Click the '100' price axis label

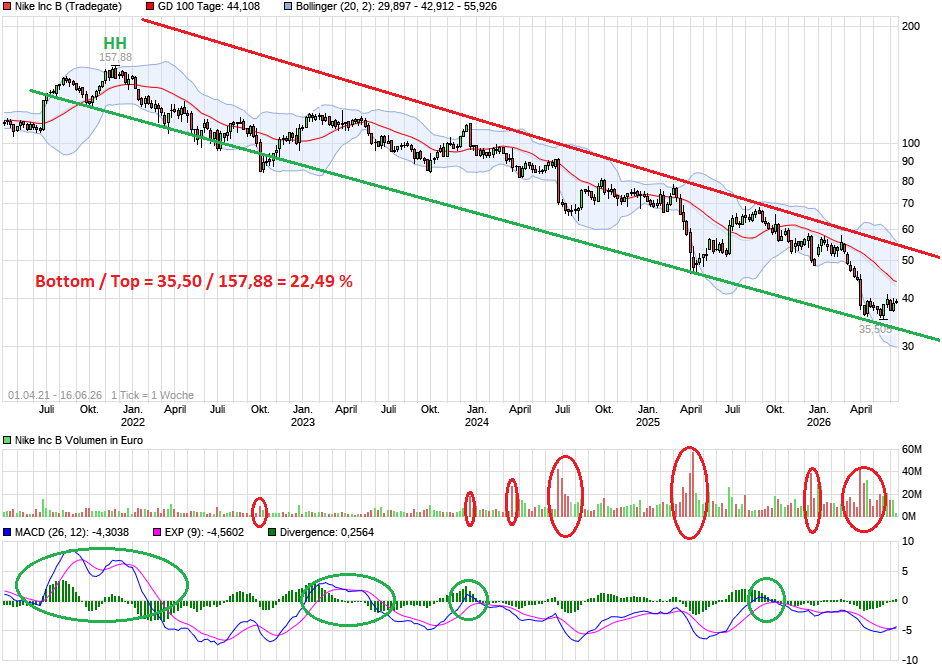tap(911, 143)
